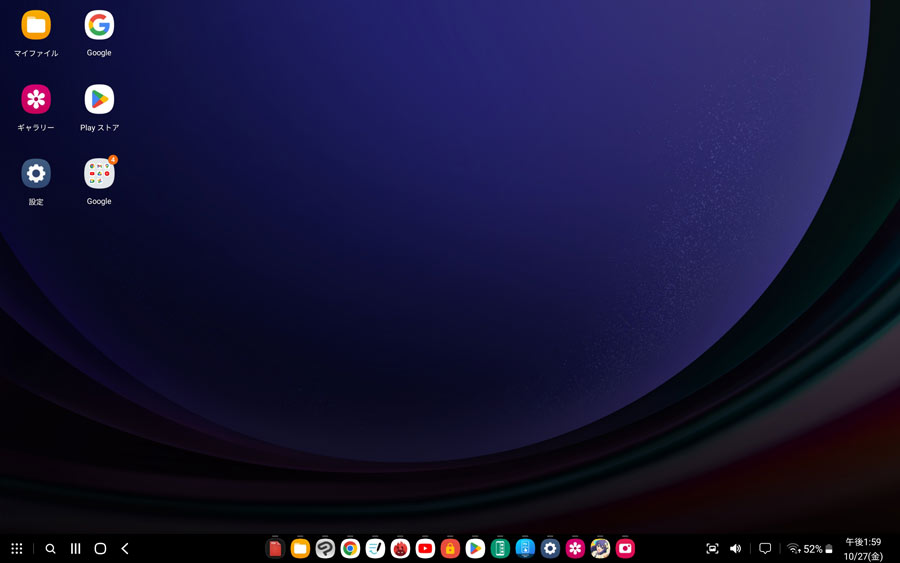
Task: Open the notifications speech bubble icon
Action: click(x=765, y=549)
